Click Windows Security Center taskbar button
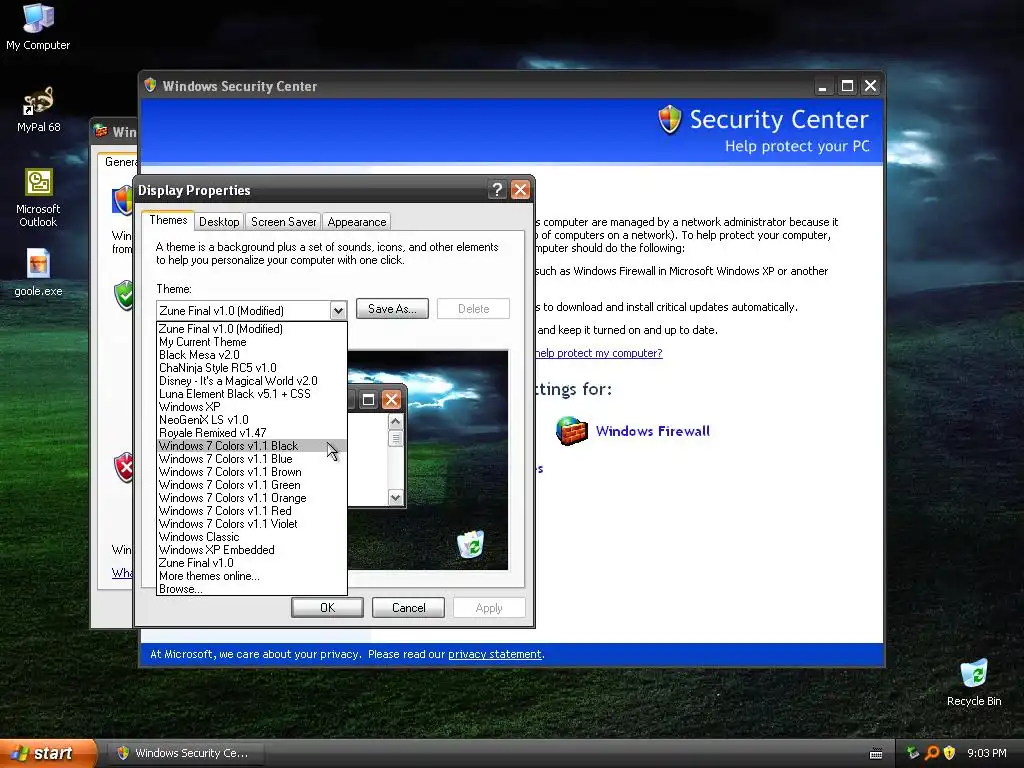This screenshot has width=1024, height=768. point(185,753)
